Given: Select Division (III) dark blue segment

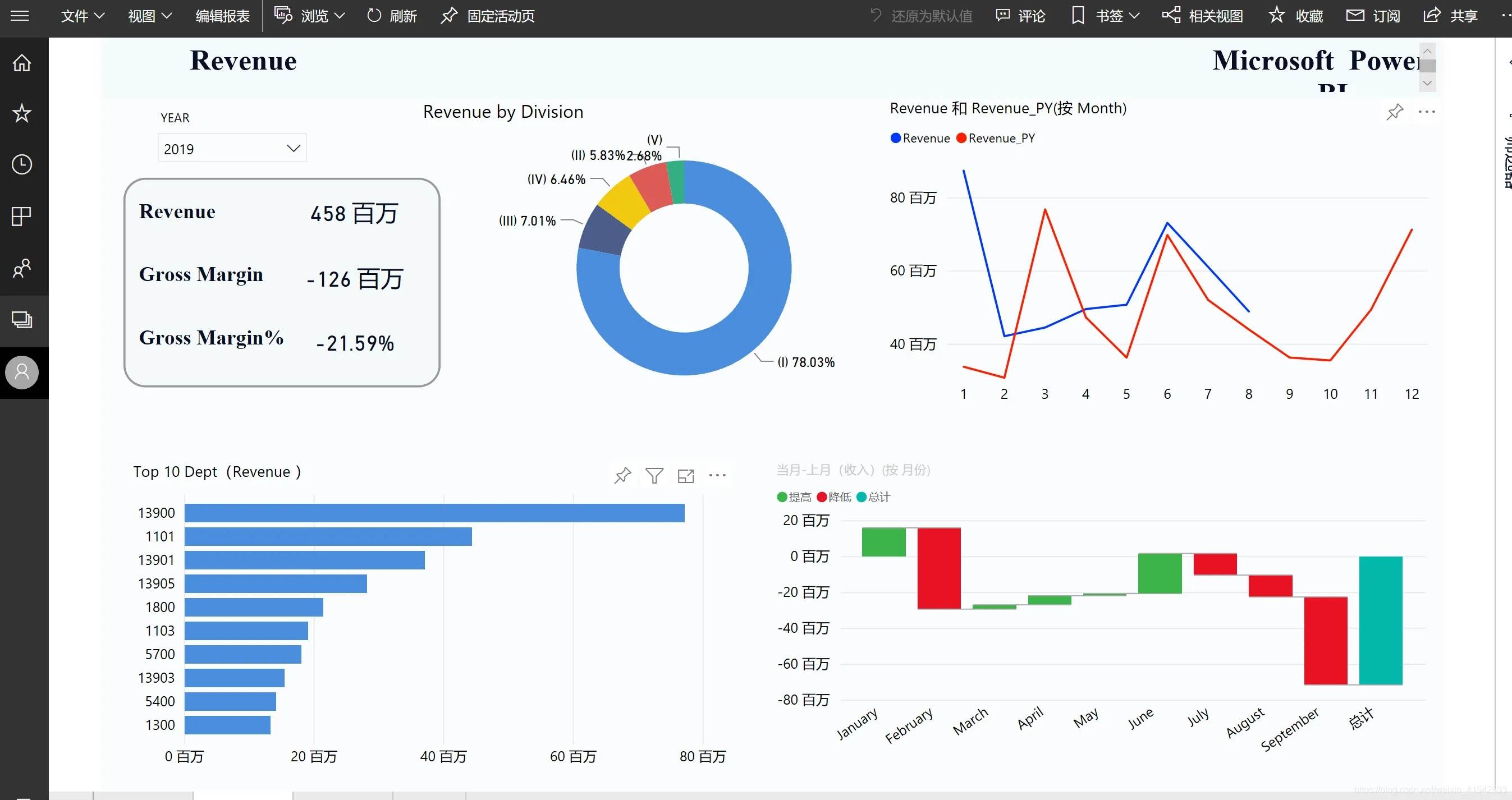Looking at the screenshot, I should tap(603, 232).
